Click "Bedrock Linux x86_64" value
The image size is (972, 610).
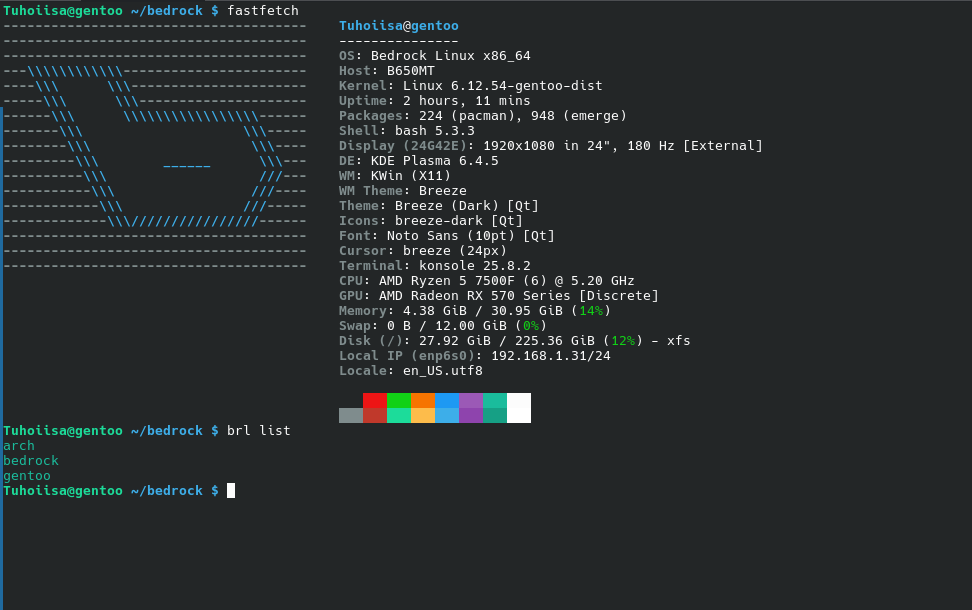(x=451, y=56)
